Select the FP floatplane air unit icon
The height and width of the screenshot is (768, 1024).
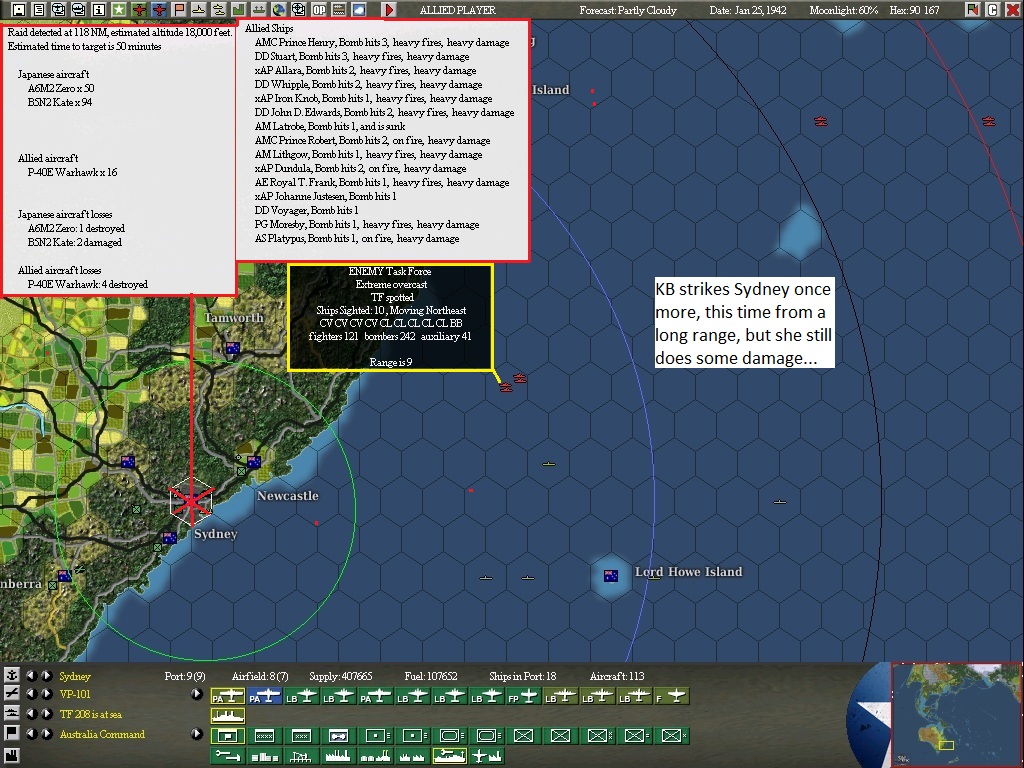click(524, 696)
